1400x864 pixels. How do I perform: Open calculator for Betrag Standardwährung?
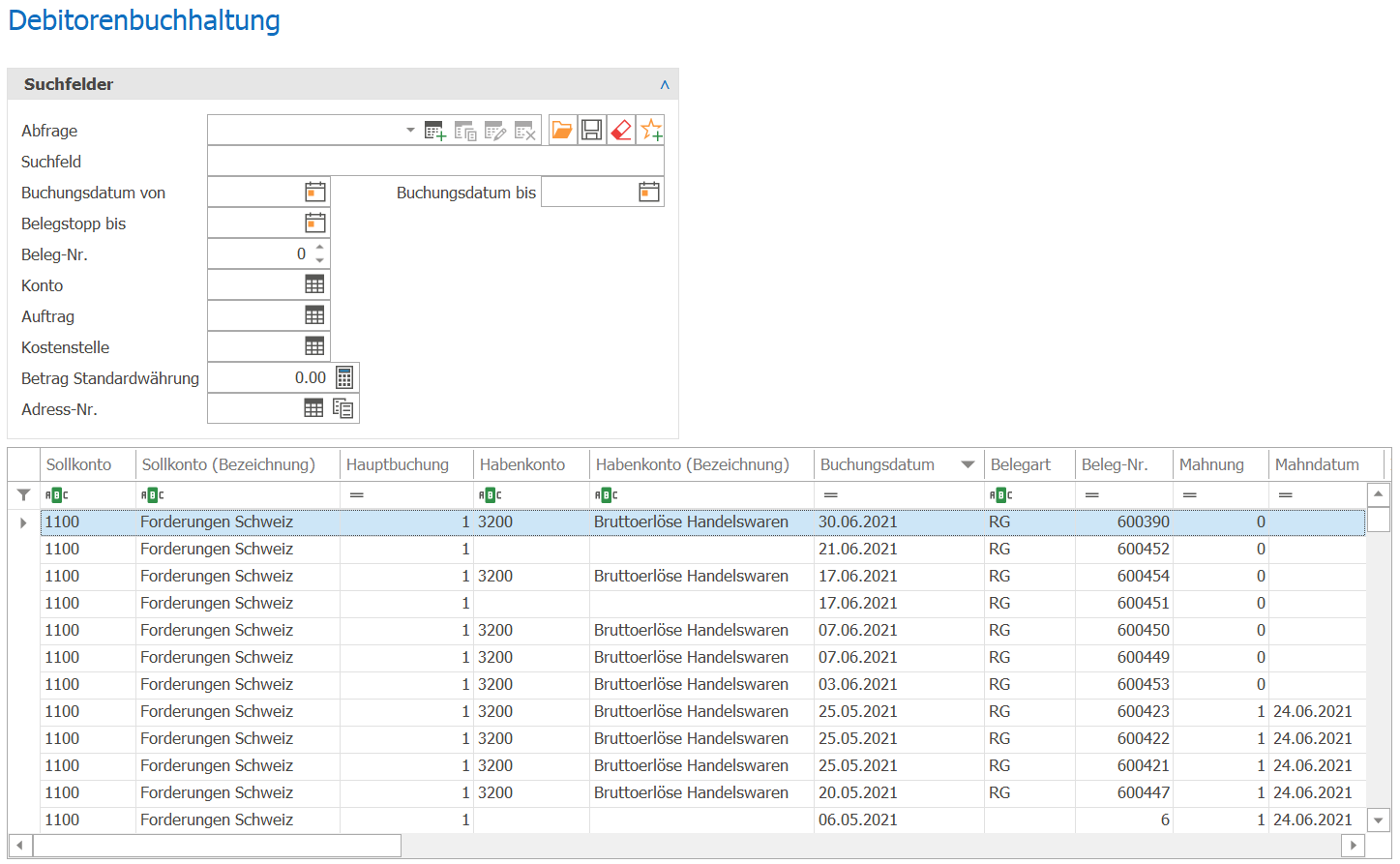[x=344, y=377]
